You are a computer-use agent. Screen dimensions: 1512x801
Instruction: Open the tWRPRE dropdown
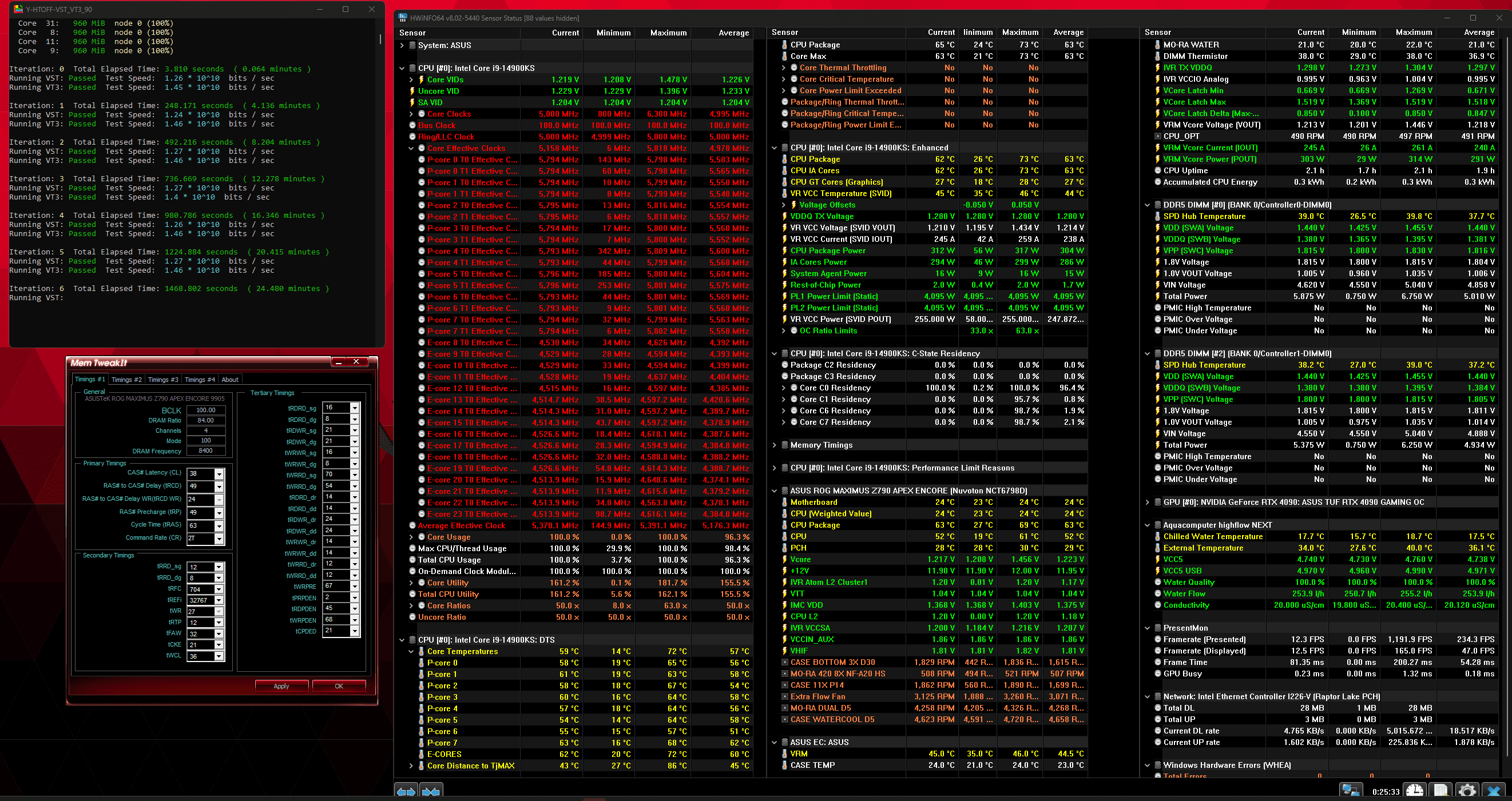coord(355,586)
